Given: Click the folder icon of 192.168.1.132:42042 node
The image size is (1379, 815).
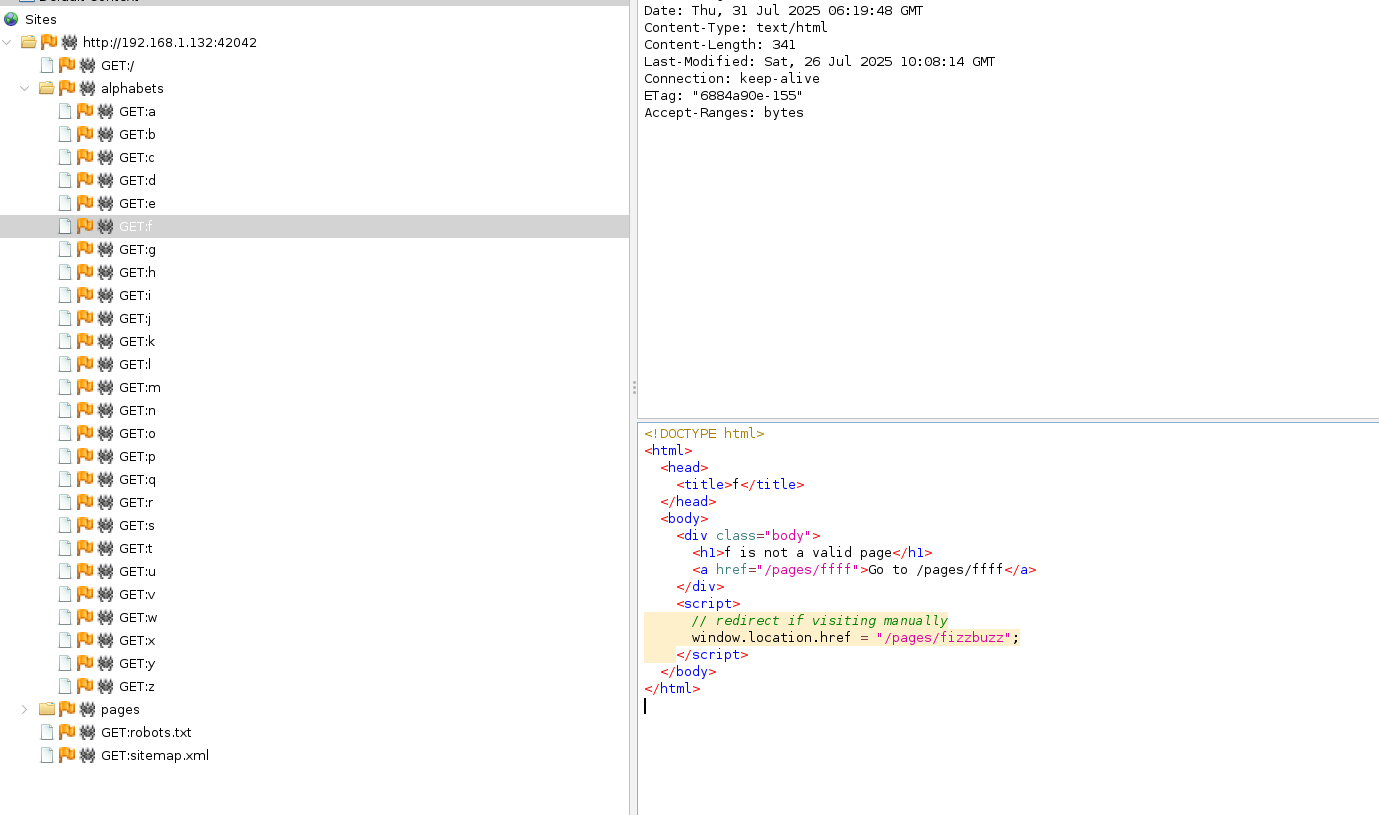Looking at the screenshot, I should (28, 42).
